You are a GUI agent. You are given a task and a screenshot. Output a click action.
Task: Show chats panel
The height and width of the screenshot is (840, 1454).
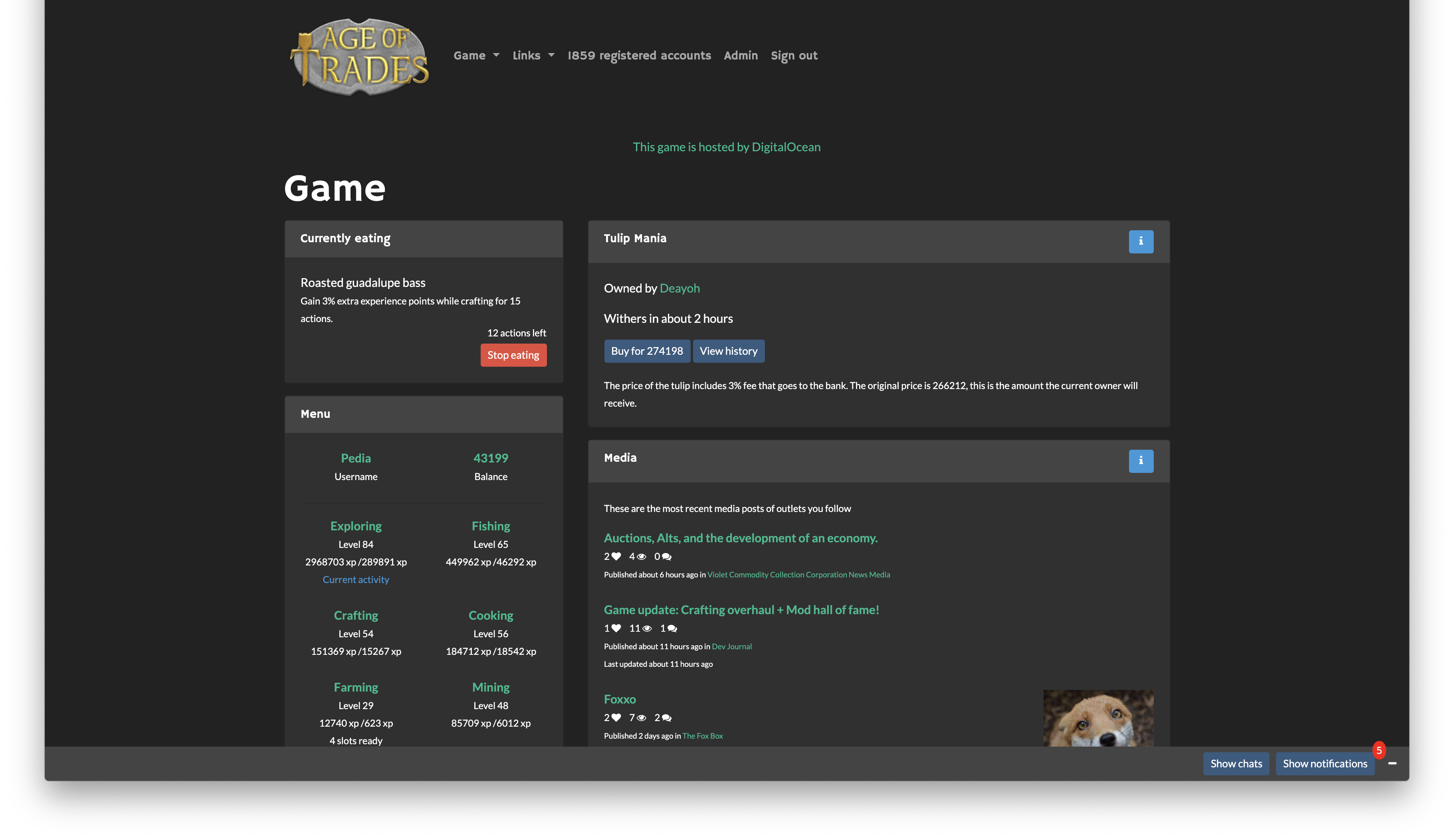(x=1236, y=763)
